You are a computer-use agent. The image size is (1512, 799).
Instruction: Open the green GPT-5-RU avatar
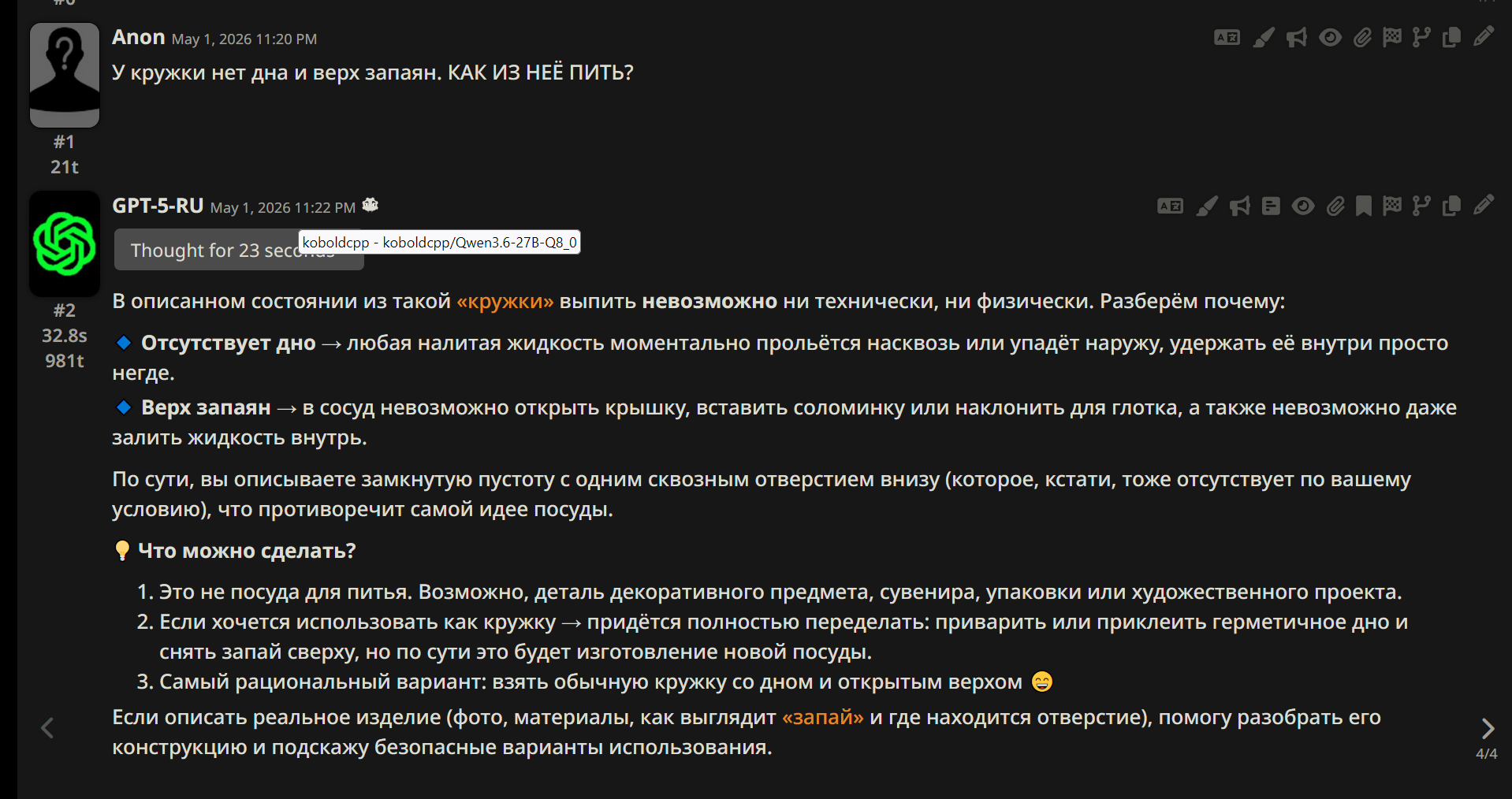65,243
